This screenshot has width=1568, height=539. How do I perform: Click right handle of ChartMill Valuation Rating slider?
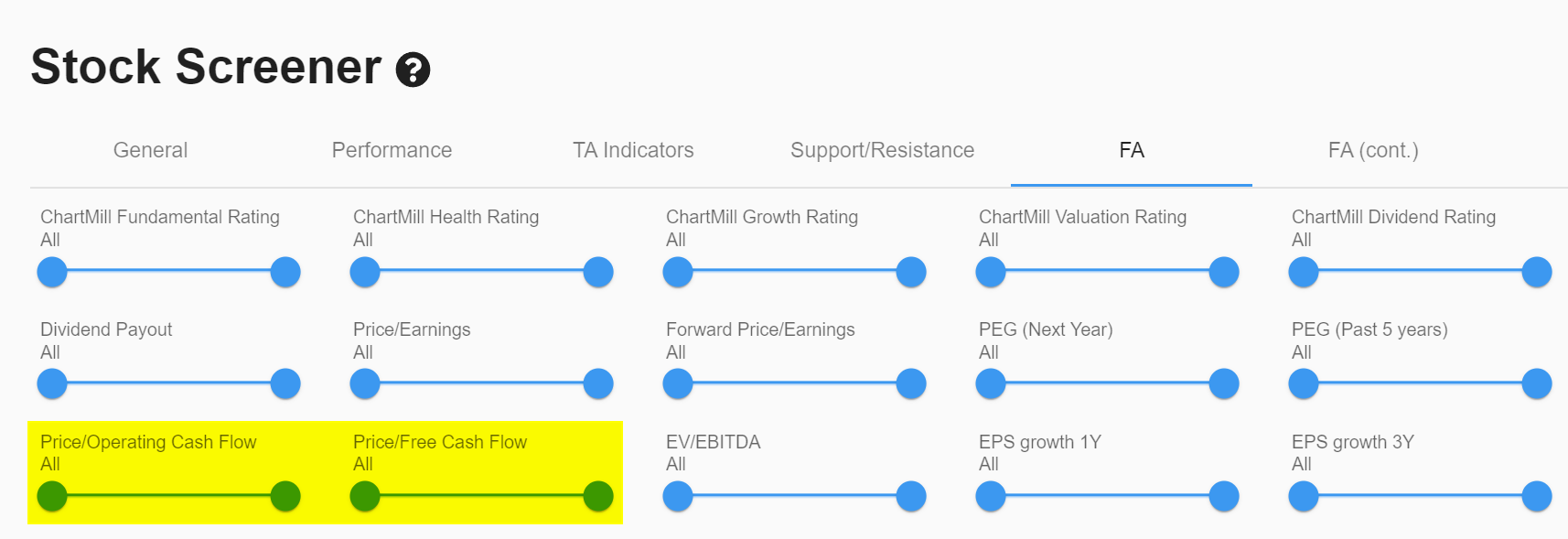coord(1224,272)
